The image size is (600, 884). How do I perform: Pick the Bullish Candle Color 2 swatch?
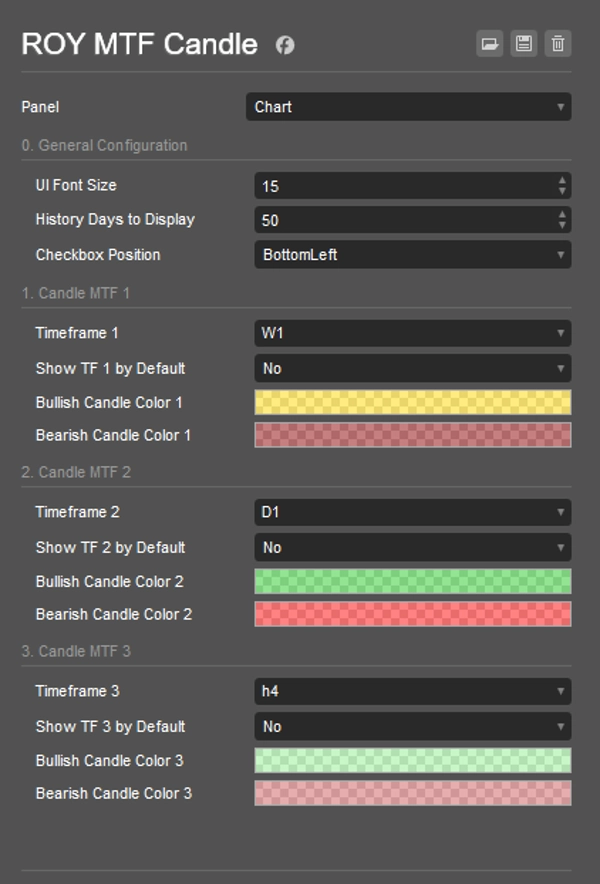pos(412,581)
